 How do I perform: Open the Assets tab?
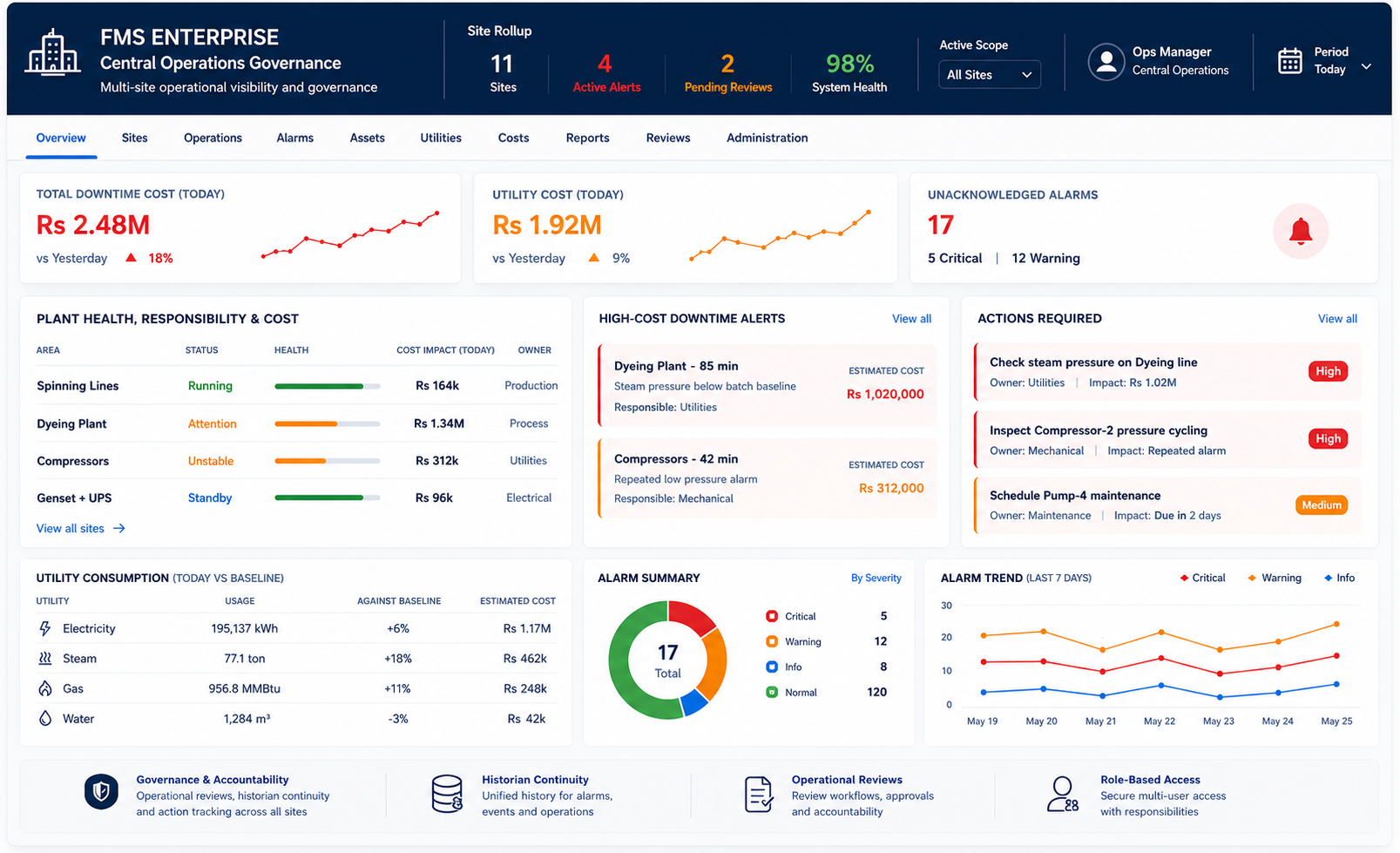pos(367,138)
